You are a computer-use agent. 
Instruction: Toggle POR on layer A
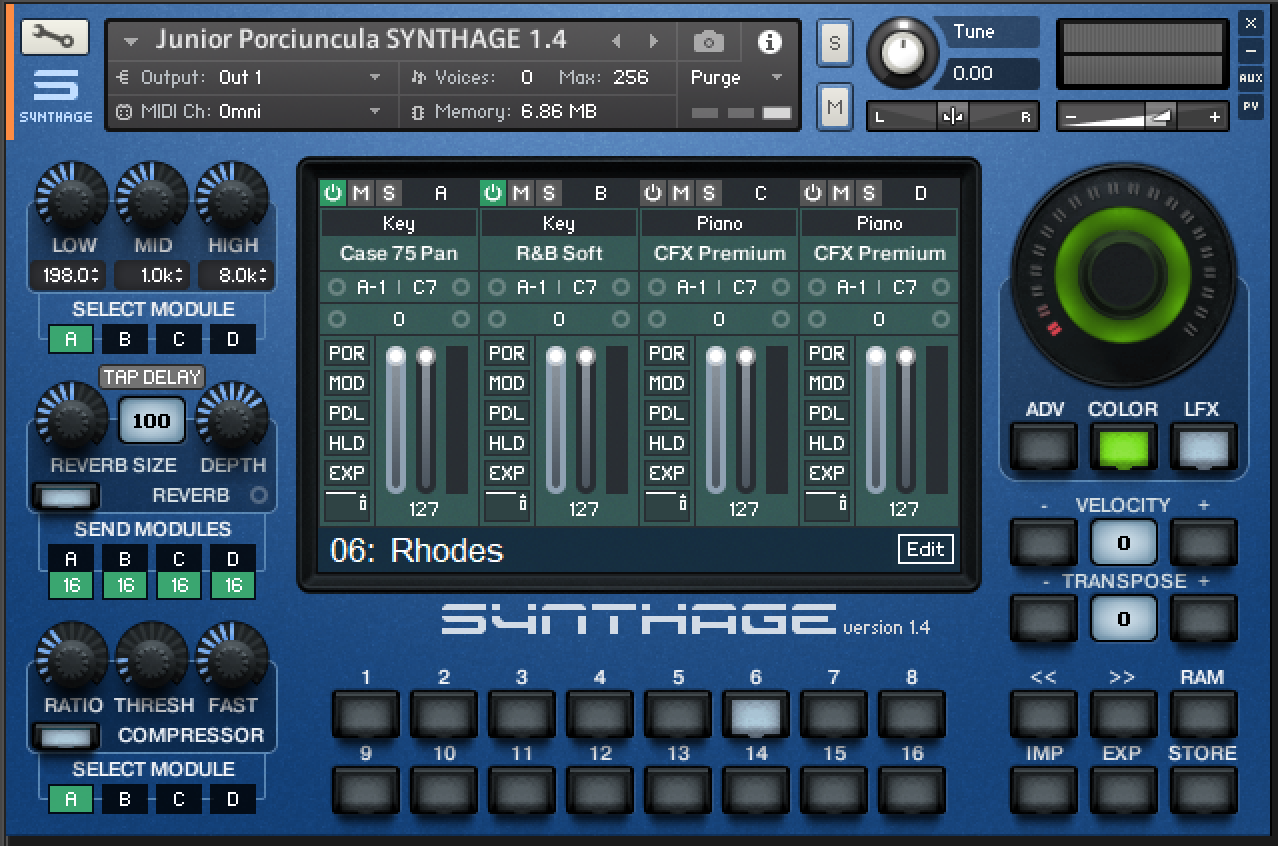(x=346, y=353)
